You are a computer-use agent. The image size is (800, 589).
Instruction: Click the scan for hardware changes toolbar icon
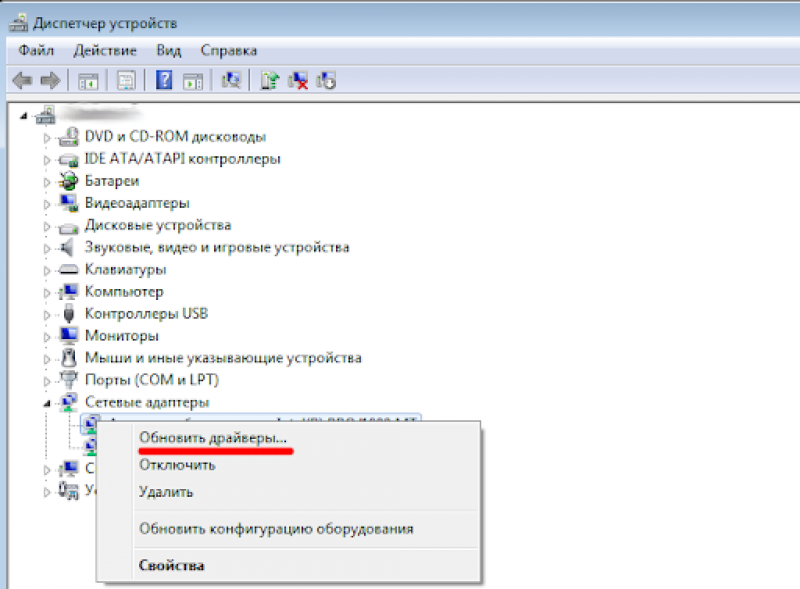[231, 80]
